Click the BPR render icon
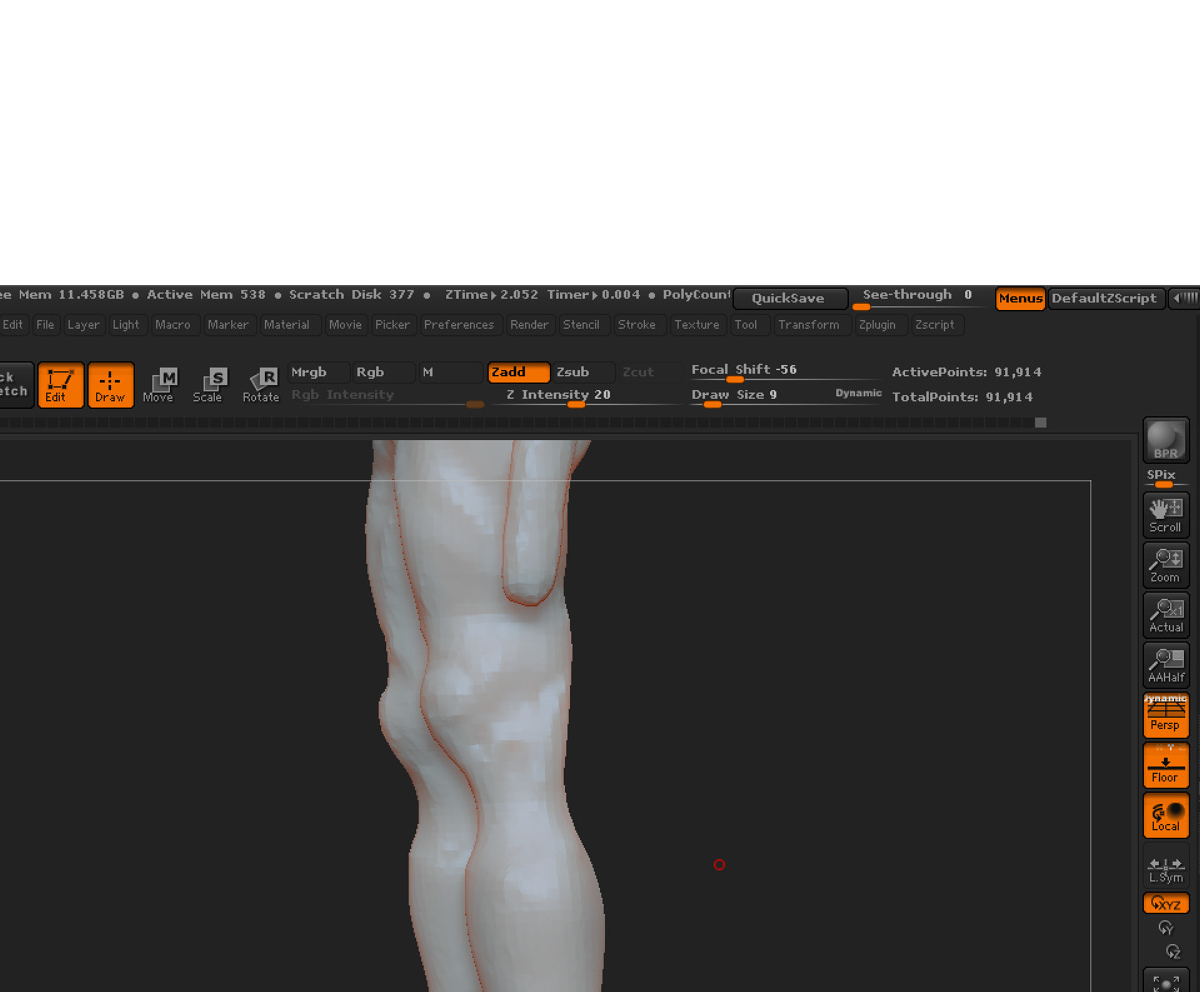The image size is (1200, 992). [1165, 440]
